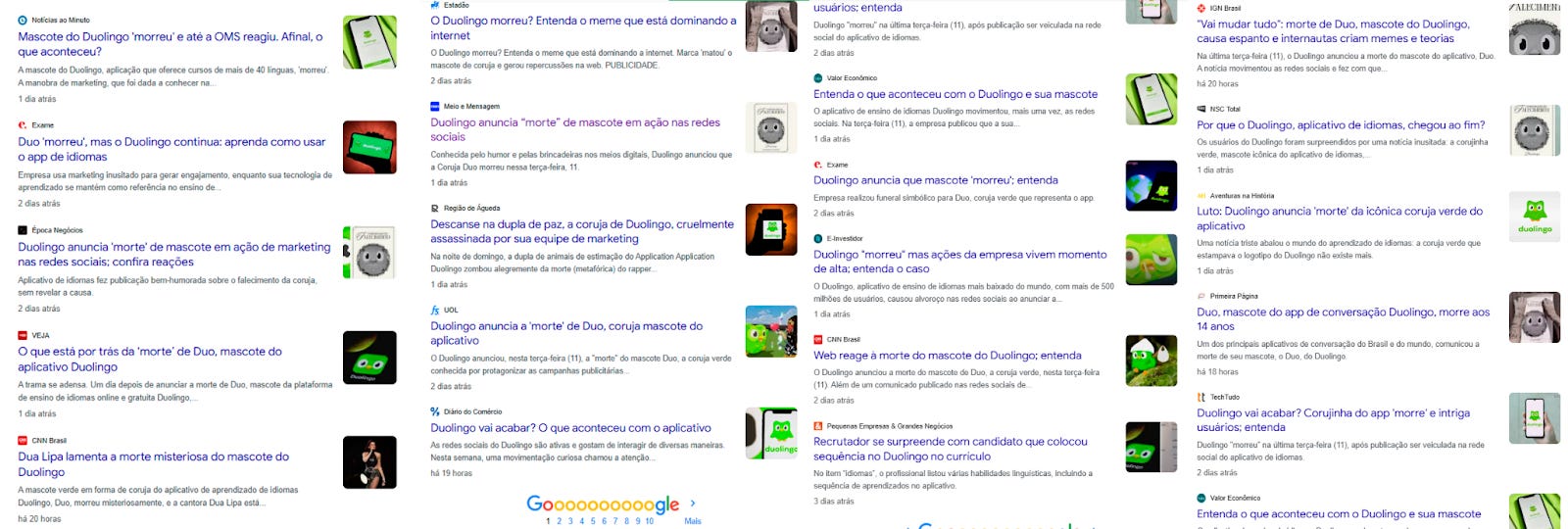The image size is (1568, 529).
Task: Open 'Web reage à morte do mascote' headline
Action: pos(948,356)
